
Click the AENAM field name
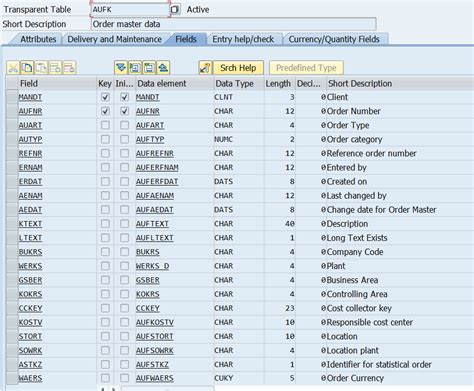coord(30,196)
